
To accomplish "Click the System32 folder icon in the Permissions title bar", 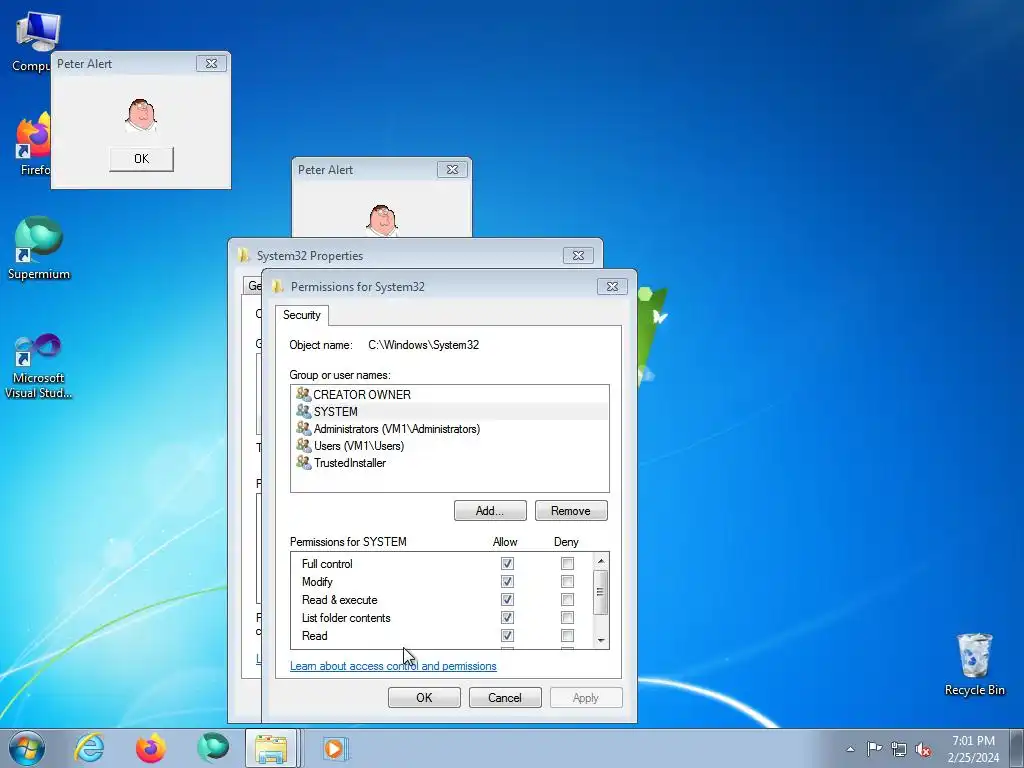I will pyautogui.click(x=278, y=286).
